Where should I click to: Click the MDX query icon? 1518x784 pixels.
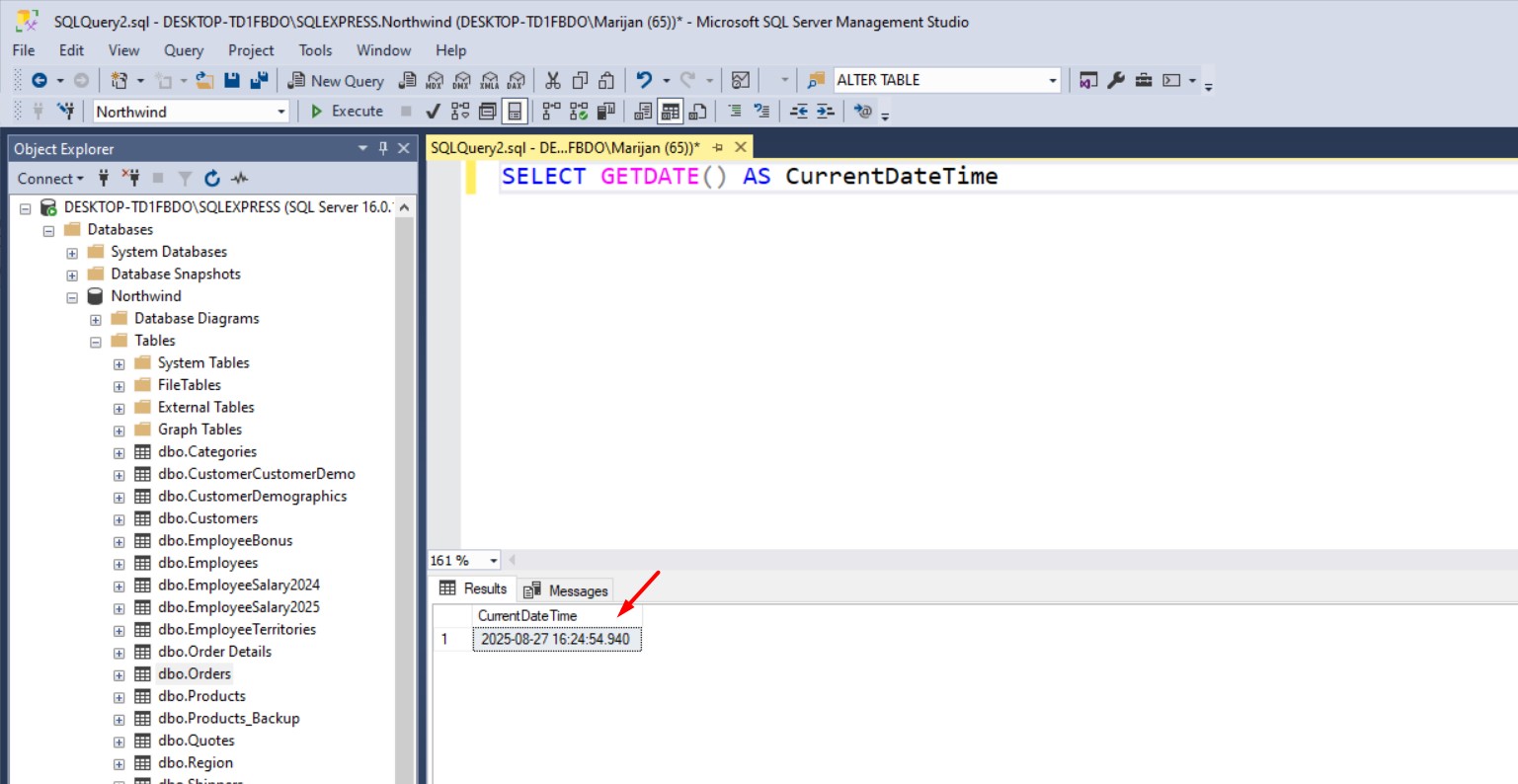(434, 81)
